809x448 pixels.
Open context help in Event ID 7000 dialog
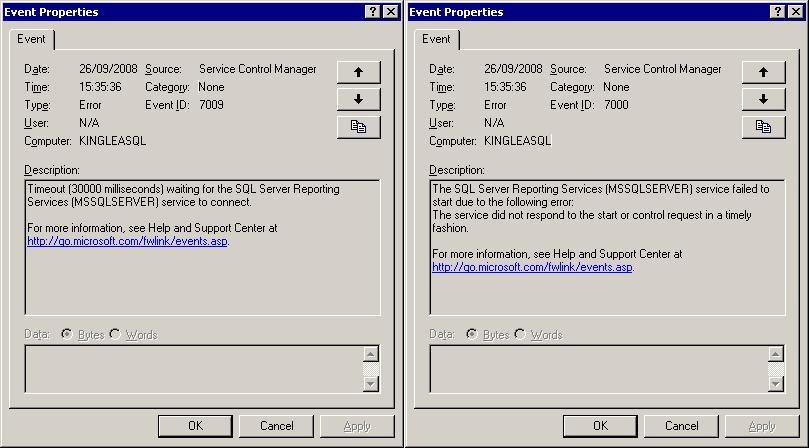pos(778,12)
